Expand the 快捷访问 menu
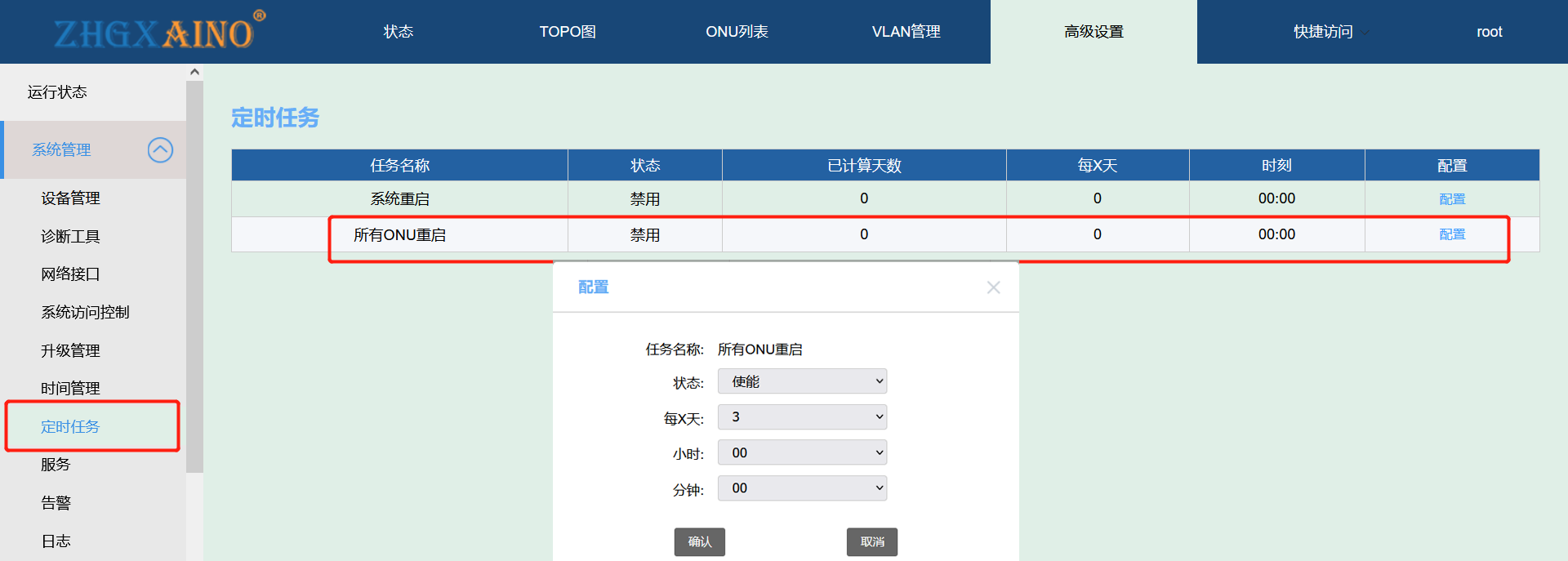 [1323, 32]
